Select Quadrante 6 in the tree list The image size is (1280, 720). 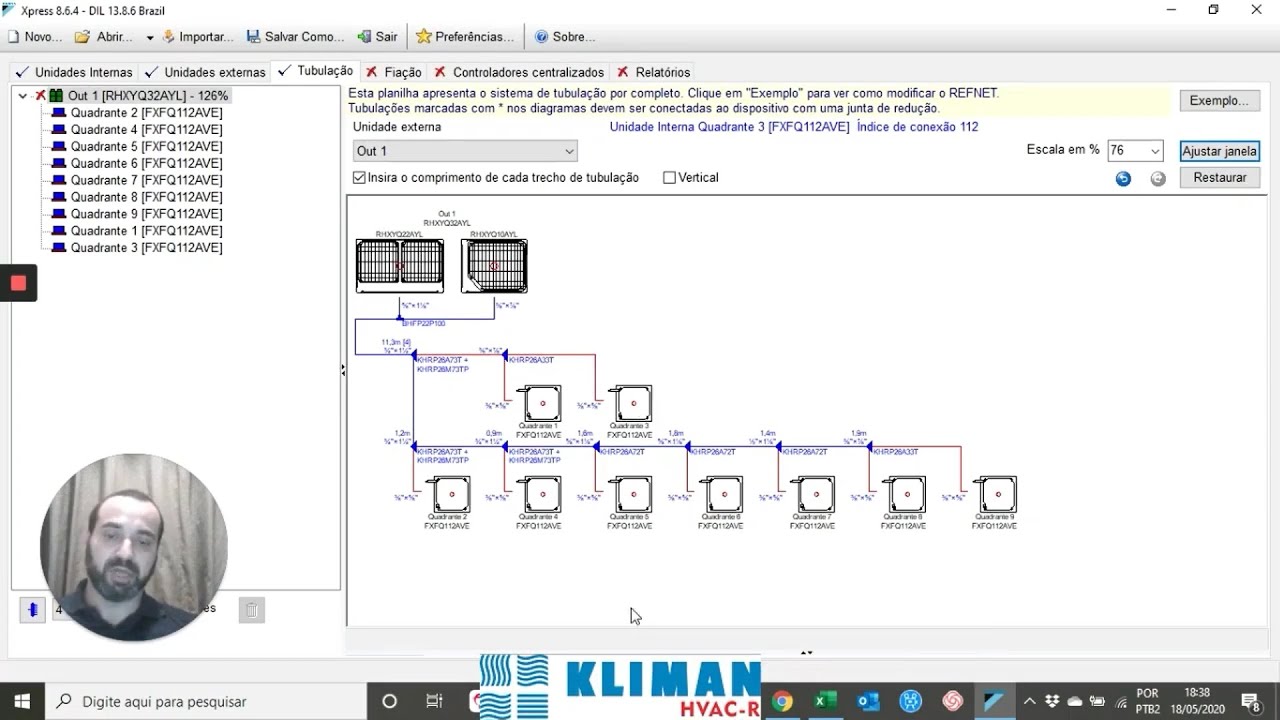146,163
